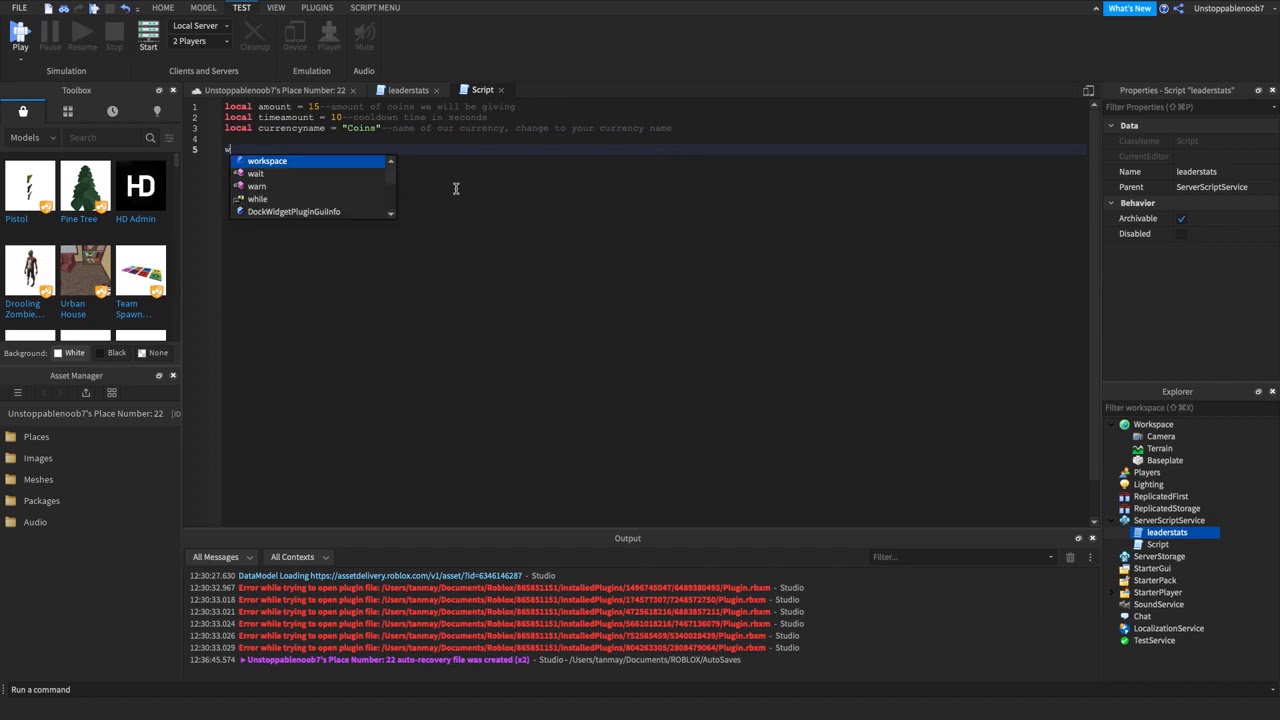Open the Models category dropdown in Toolbox
The width and height of the screenshot is (1280, 720).
click(32, 138)
